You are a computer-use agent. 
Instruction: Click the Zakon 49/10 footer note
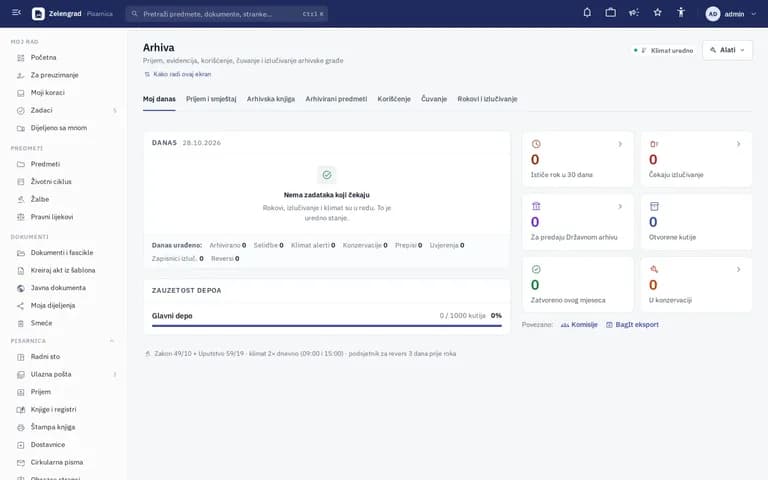point(300,354)
